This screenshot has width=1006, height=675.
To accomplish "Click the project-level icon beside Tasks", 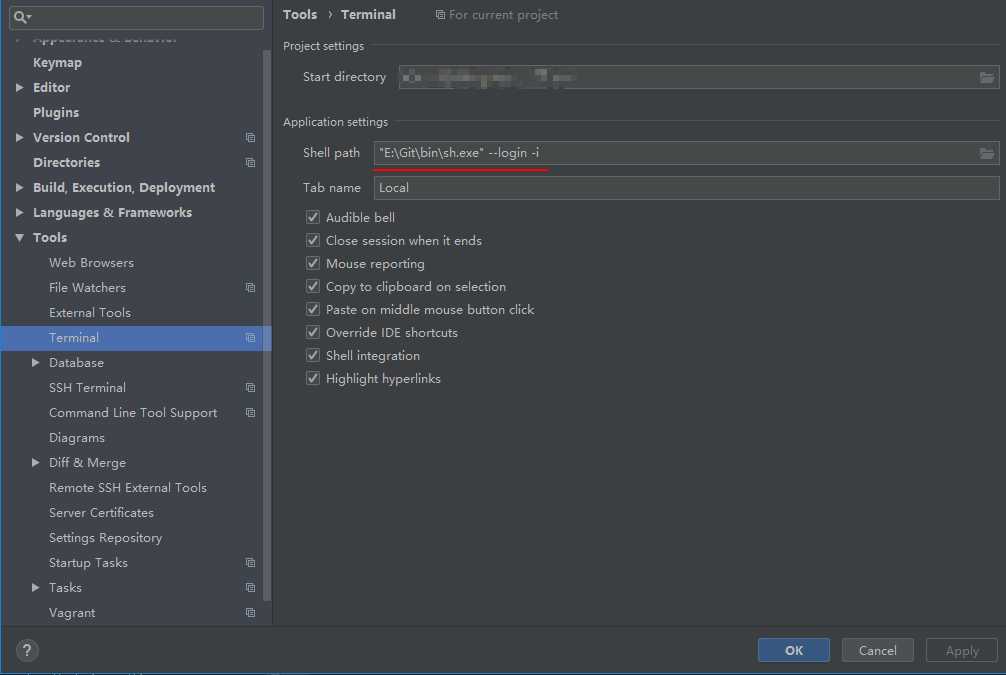I will coord(250,588).
